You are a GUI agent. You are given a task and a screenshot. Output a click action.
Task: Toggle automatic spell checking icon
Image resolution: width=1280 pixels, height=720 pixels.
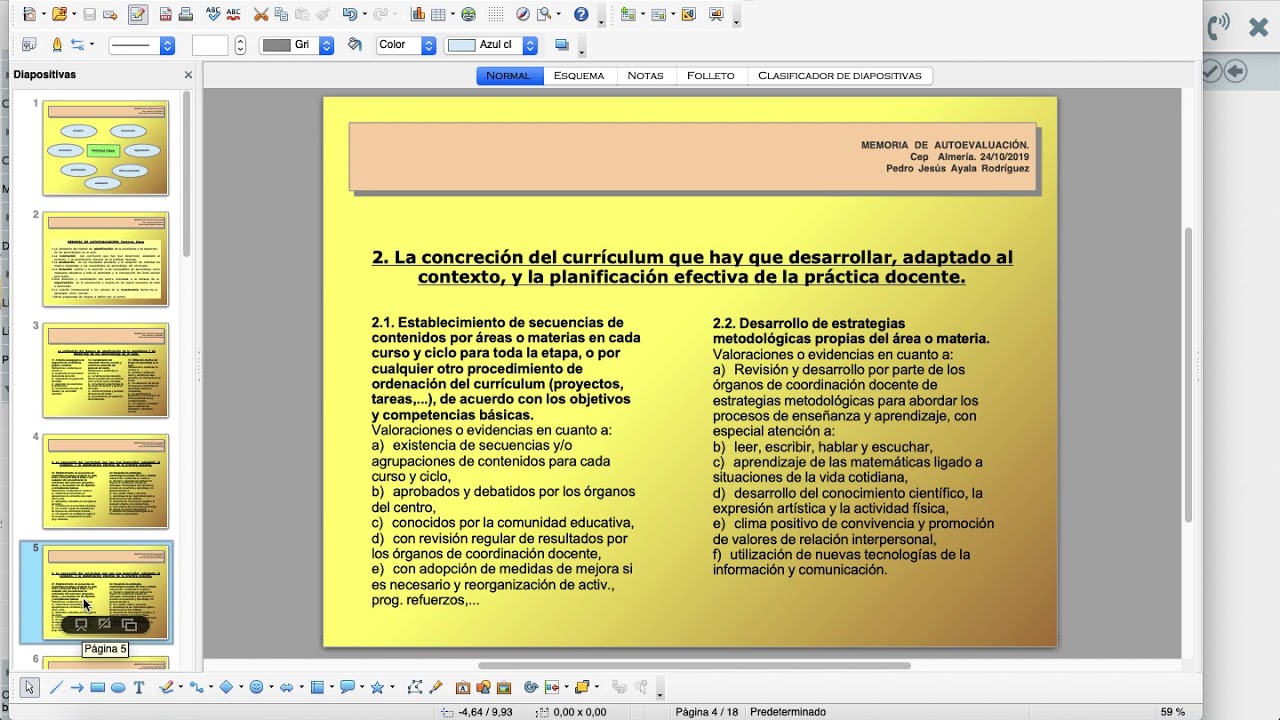click(x=233, y=14)
